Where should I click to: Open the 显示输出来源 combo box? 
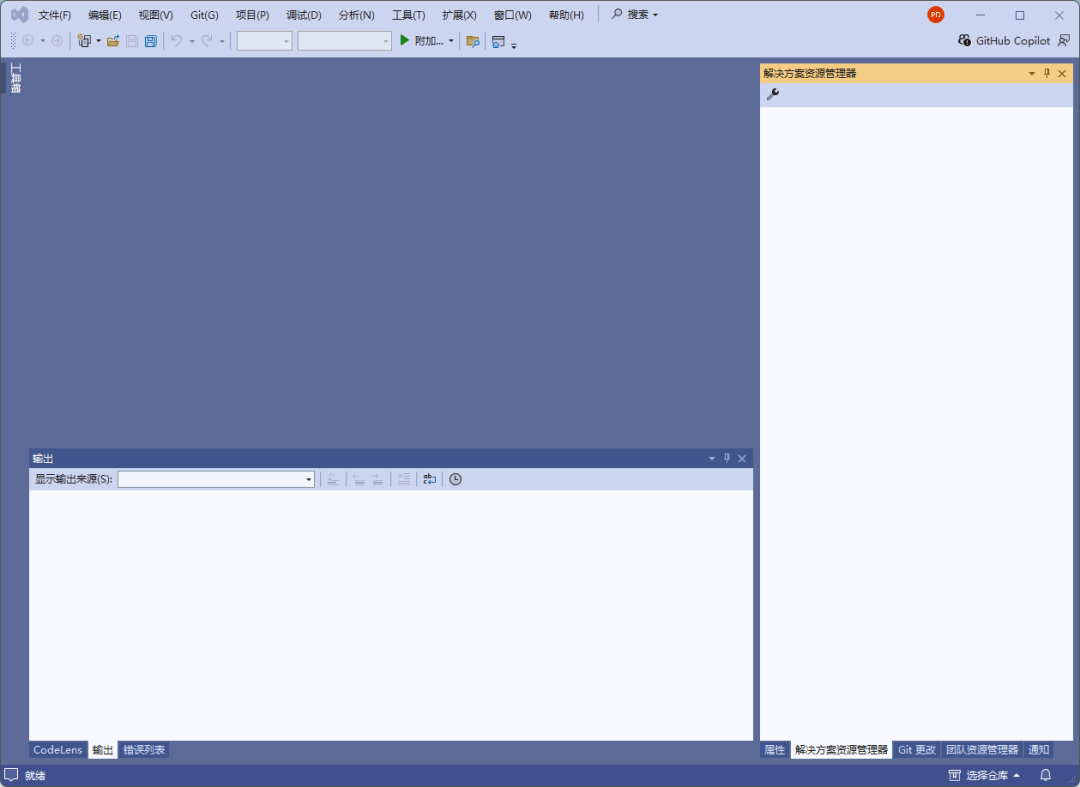[216, 479]
